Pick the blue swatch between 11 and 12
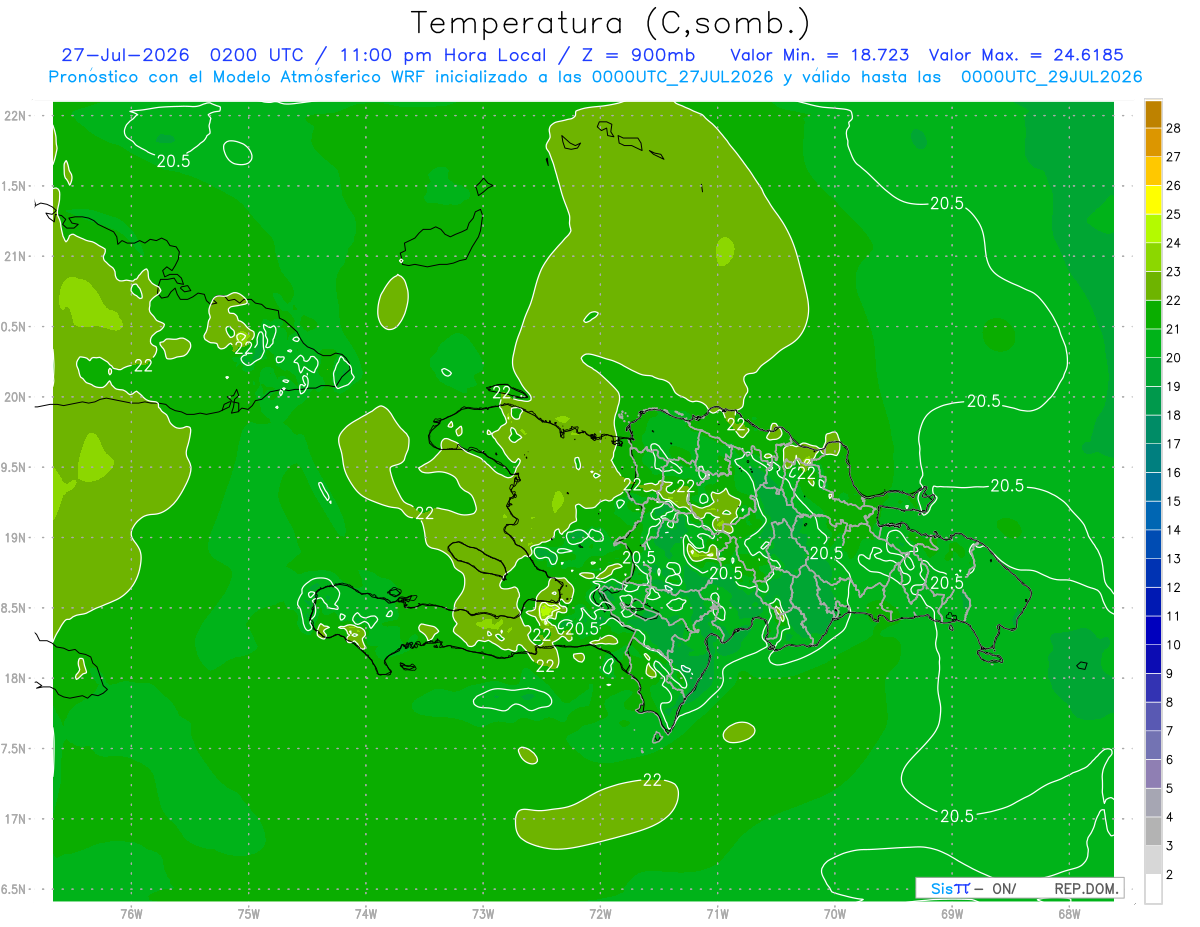 (1153, 601)
